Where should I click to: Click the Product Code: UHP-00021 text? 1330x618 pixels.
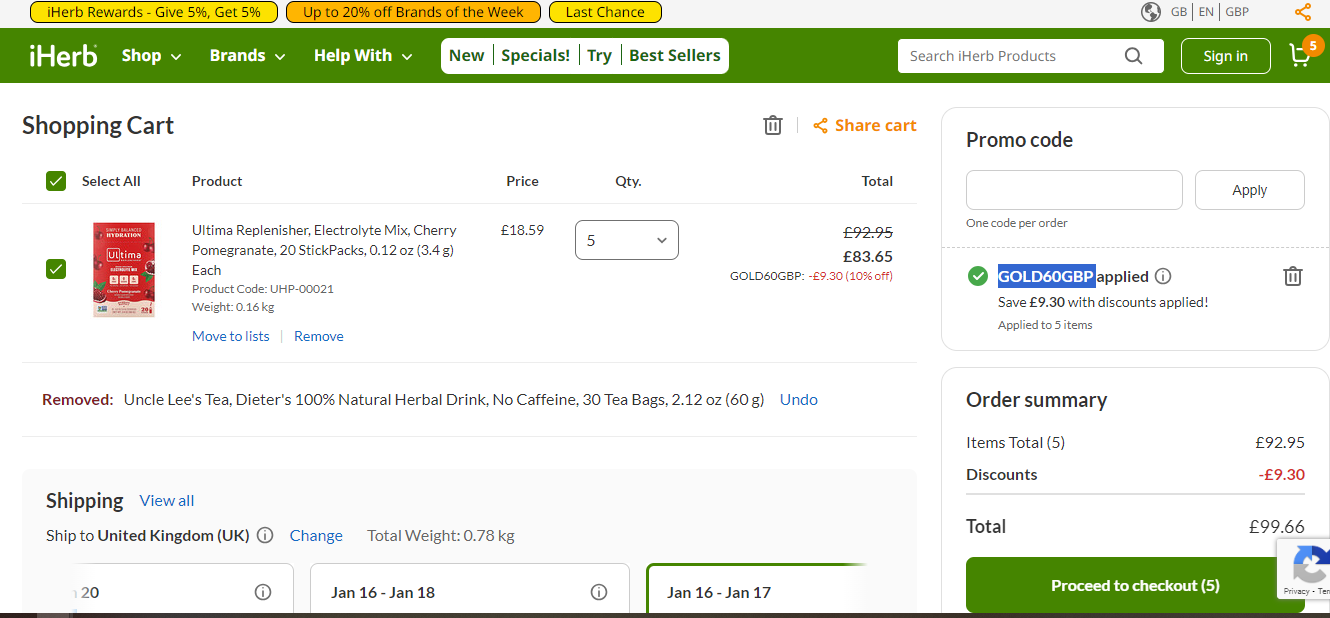point(263,289)
